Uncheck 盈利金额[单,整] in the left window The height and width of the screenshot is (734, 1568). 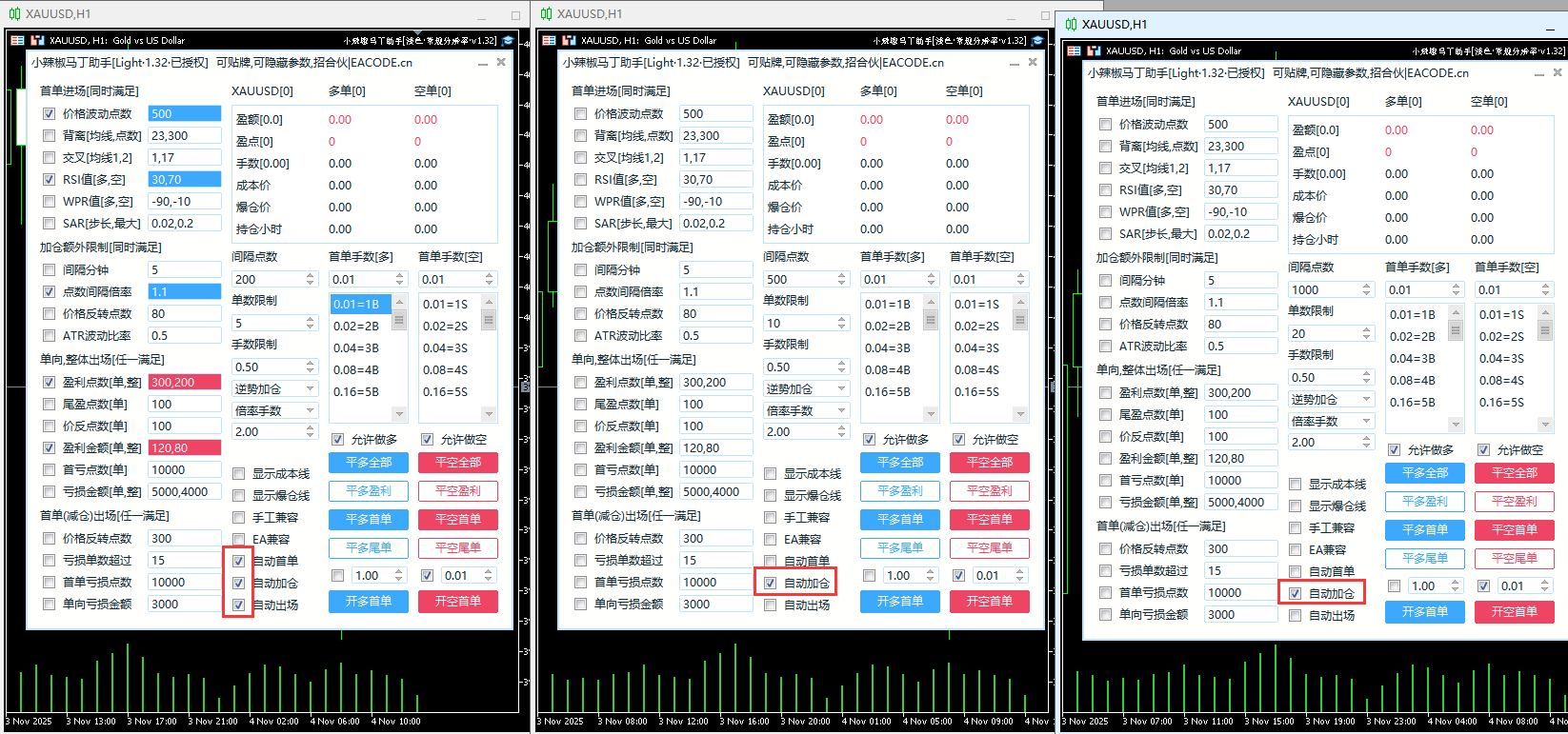tap(49, 448)
